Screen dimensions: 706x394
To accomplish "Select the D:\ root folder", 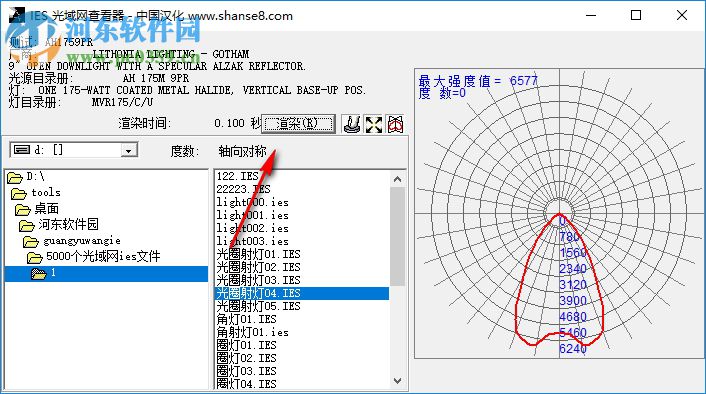I will click(27, 177).
